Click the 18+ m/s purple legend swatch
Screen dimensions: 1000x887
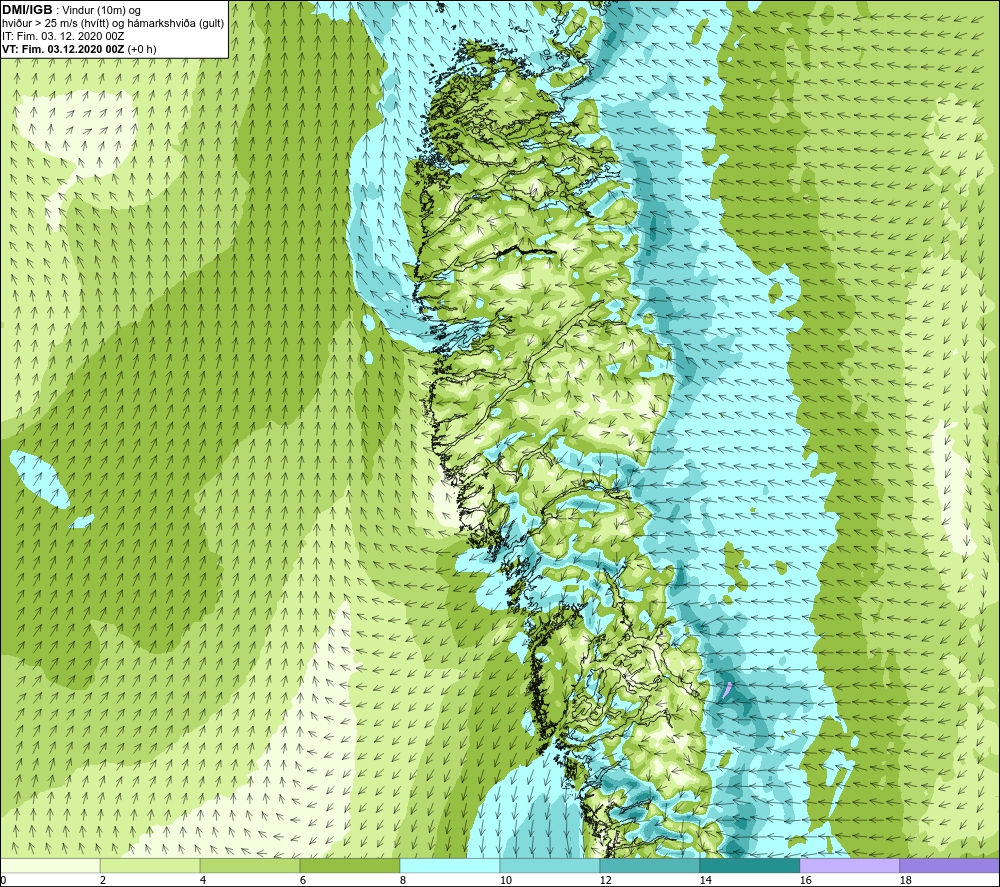click(950, 865)
